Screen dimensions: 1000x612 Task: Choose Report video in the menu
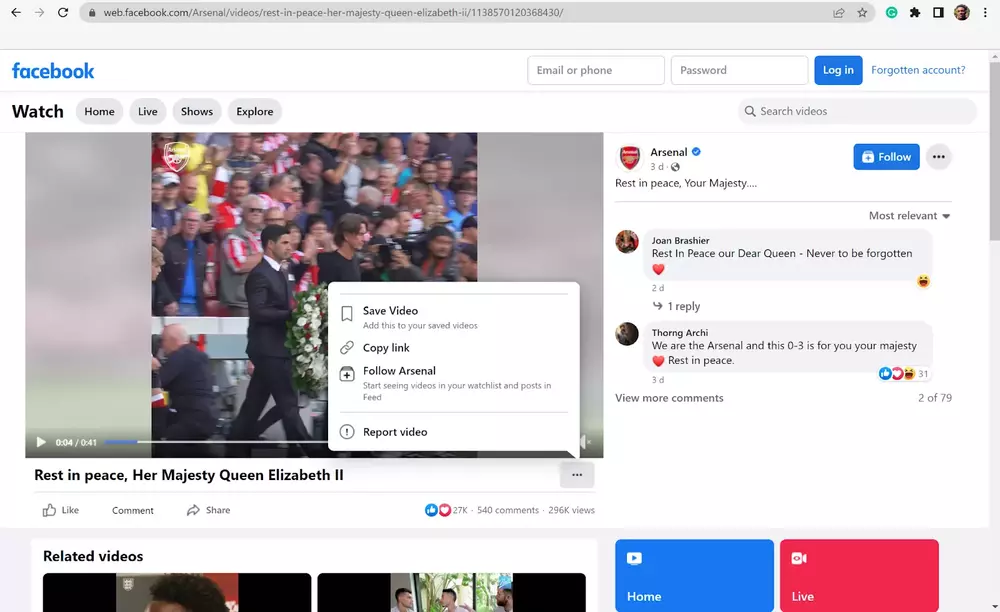tap(453, 432)
